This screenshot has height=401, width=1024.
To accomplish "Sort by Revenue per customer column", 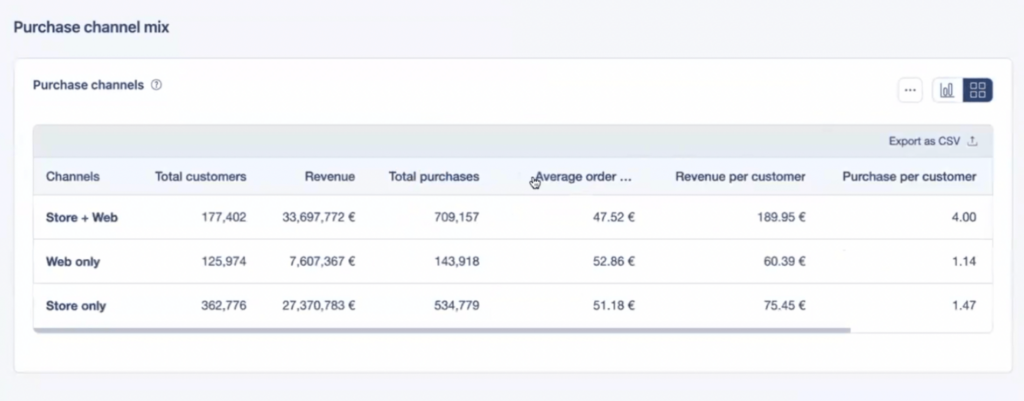I will tap(740, 177).
